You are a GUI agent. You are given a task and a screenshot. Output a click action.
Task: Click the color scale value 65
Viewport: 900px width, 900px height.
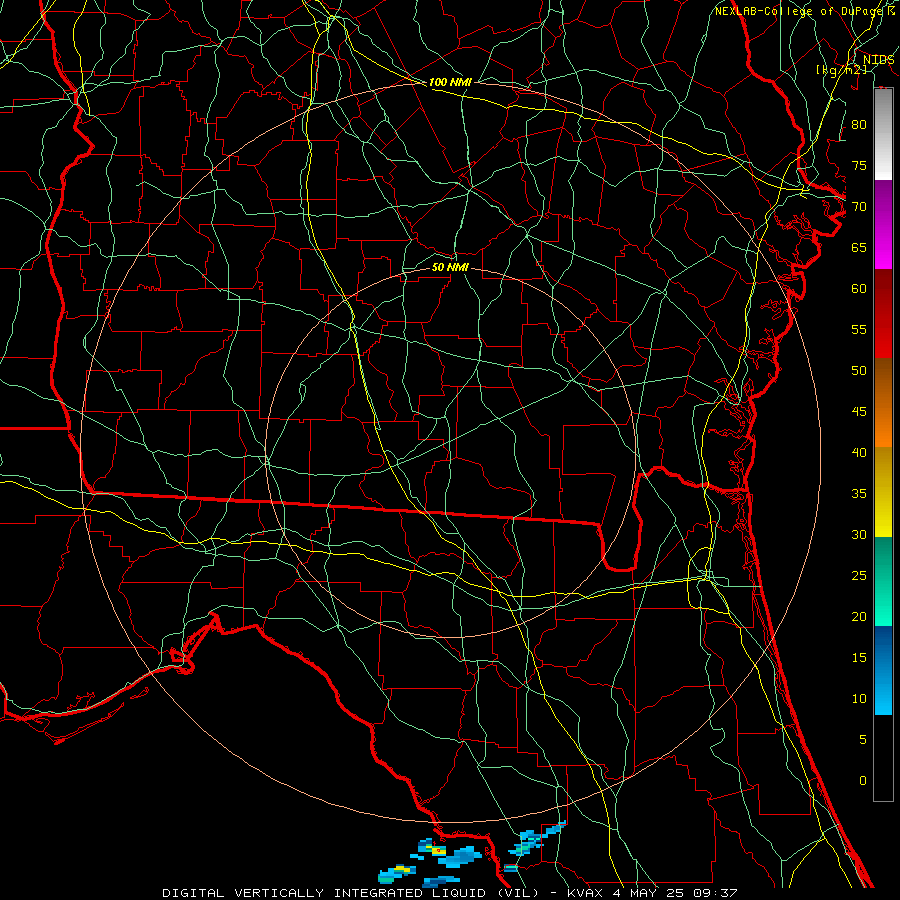tap(859, 247)
